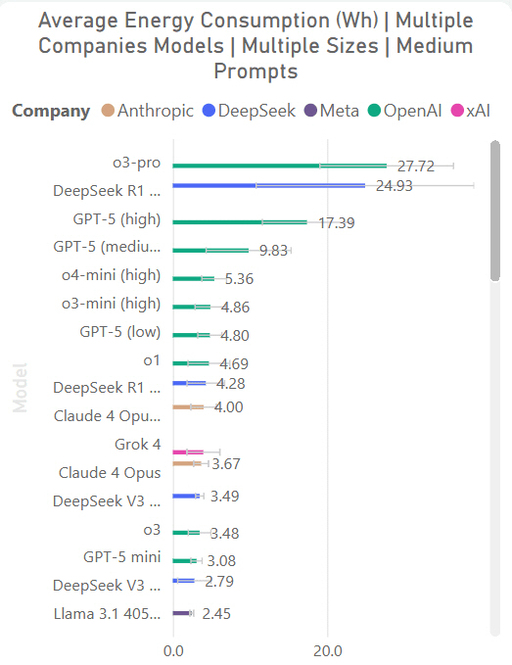Click the Llama 3.1 405... axis label
512x665 pixels.
tap(107, 614)
